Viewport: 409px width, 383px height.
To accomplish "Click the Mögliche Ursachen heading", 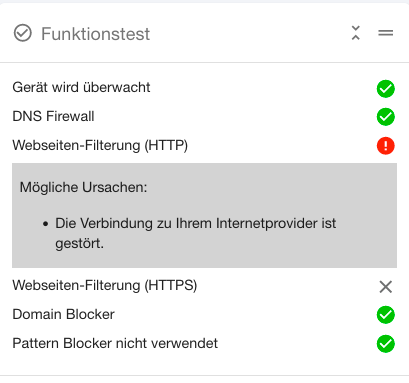I will pos(83,187).
